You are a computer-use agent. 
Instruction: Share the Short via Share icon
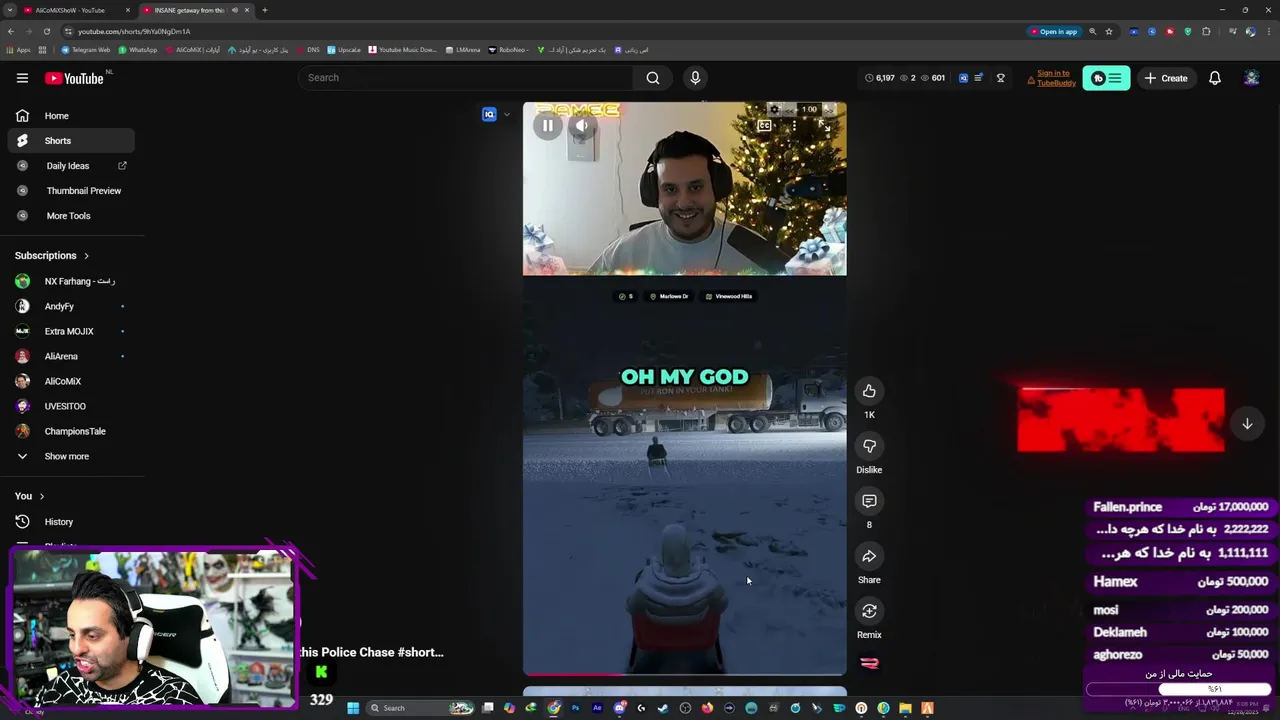click(x=869, y=556)
